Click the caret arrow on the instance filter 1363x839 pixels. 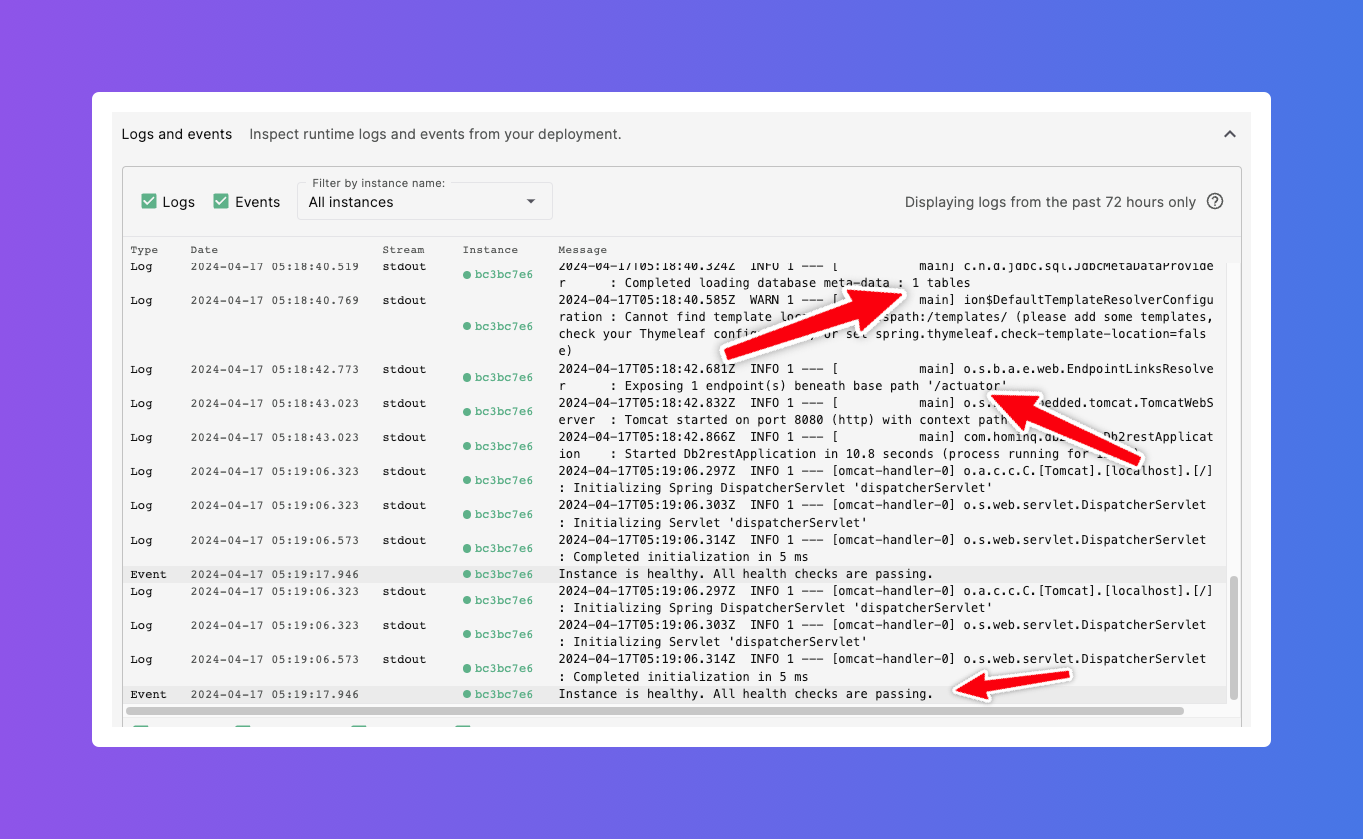point(530,201)
